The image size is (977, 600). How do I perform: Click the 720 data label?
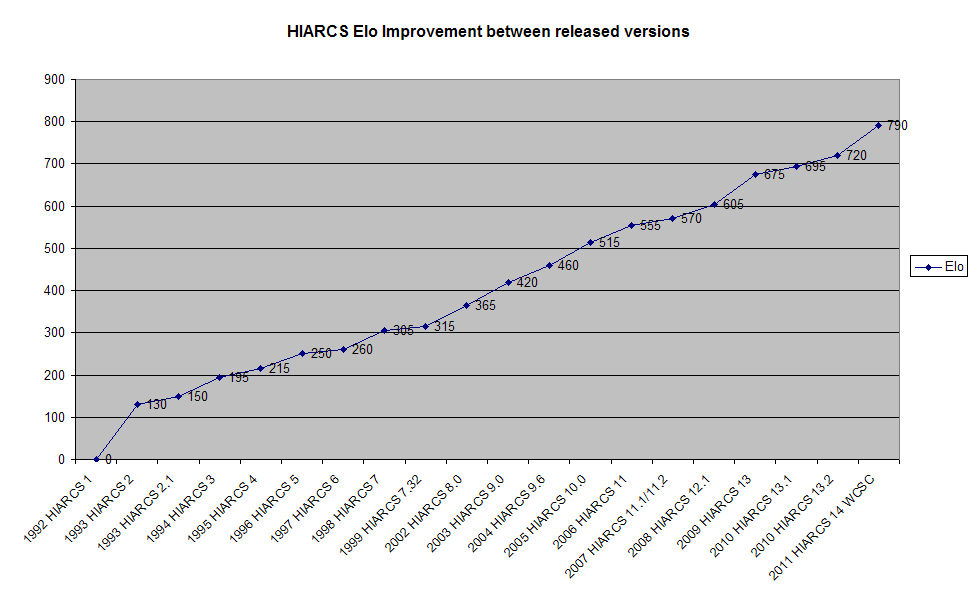coord(856,156)
